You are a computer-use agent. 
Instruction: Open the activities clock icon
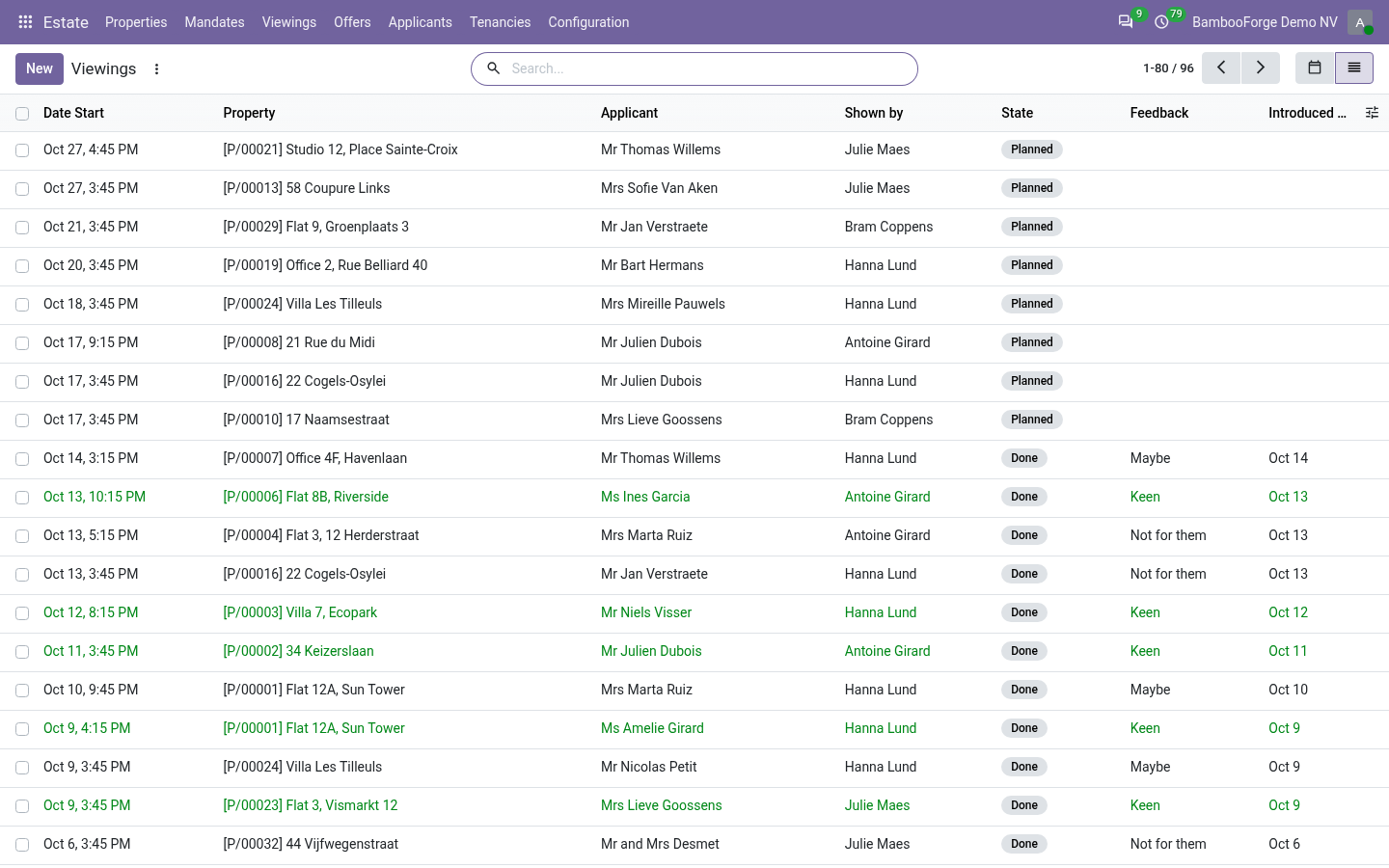(1162, 22)
